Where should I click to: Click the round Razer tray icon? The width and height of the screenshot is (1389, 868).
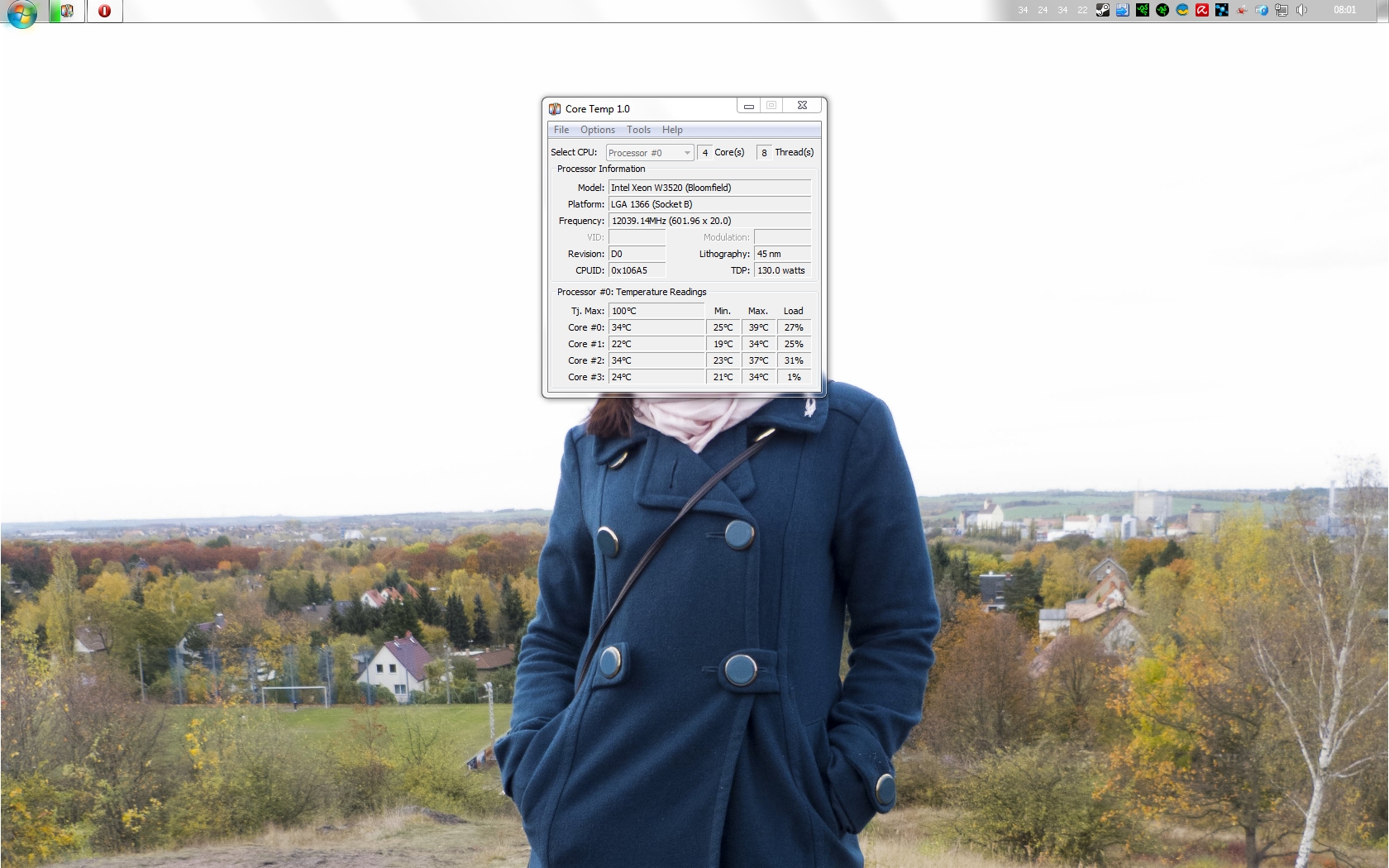pyautogui.click(x=1162, y=10)
